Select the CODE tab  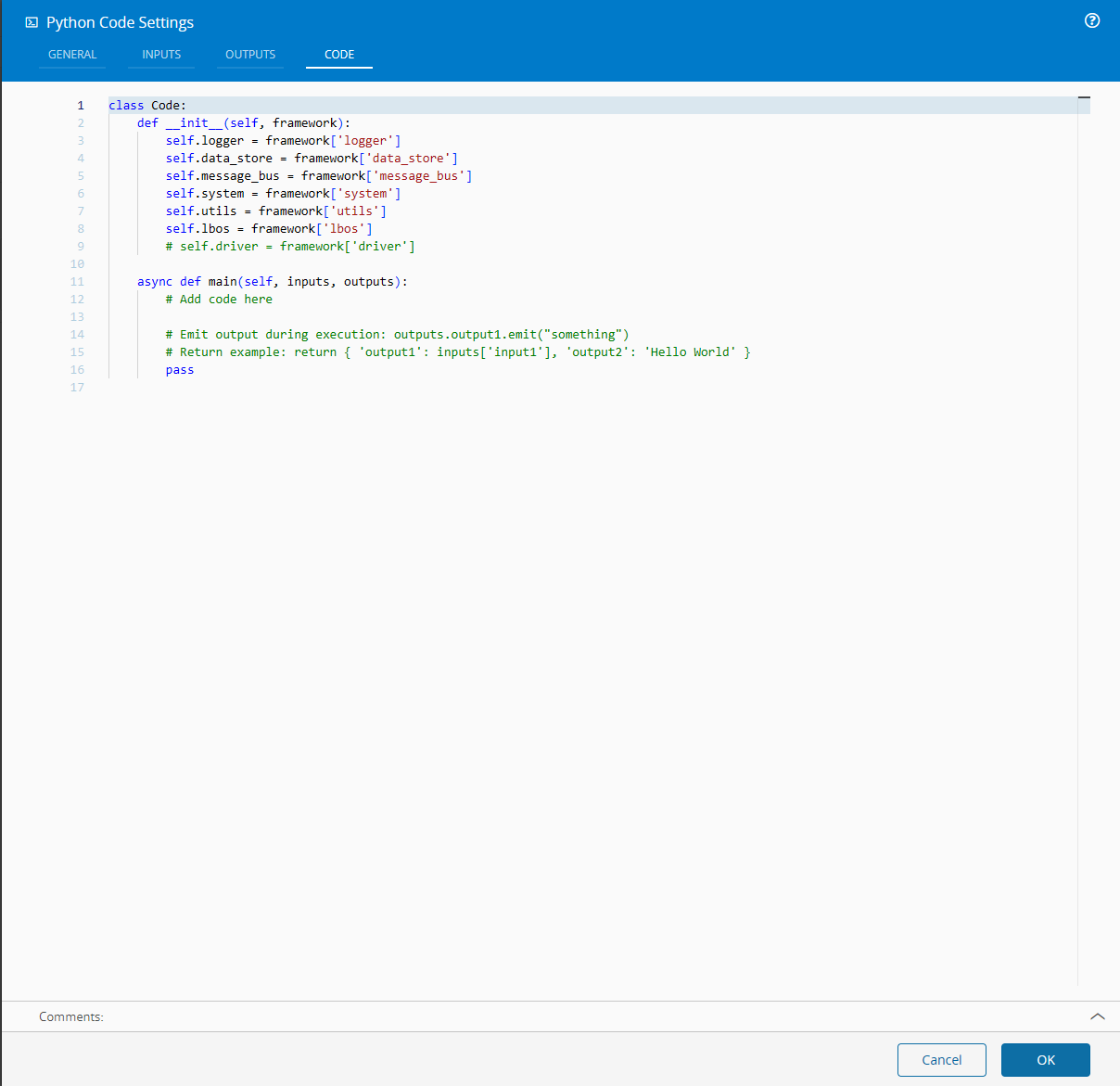tap(338, 54)
